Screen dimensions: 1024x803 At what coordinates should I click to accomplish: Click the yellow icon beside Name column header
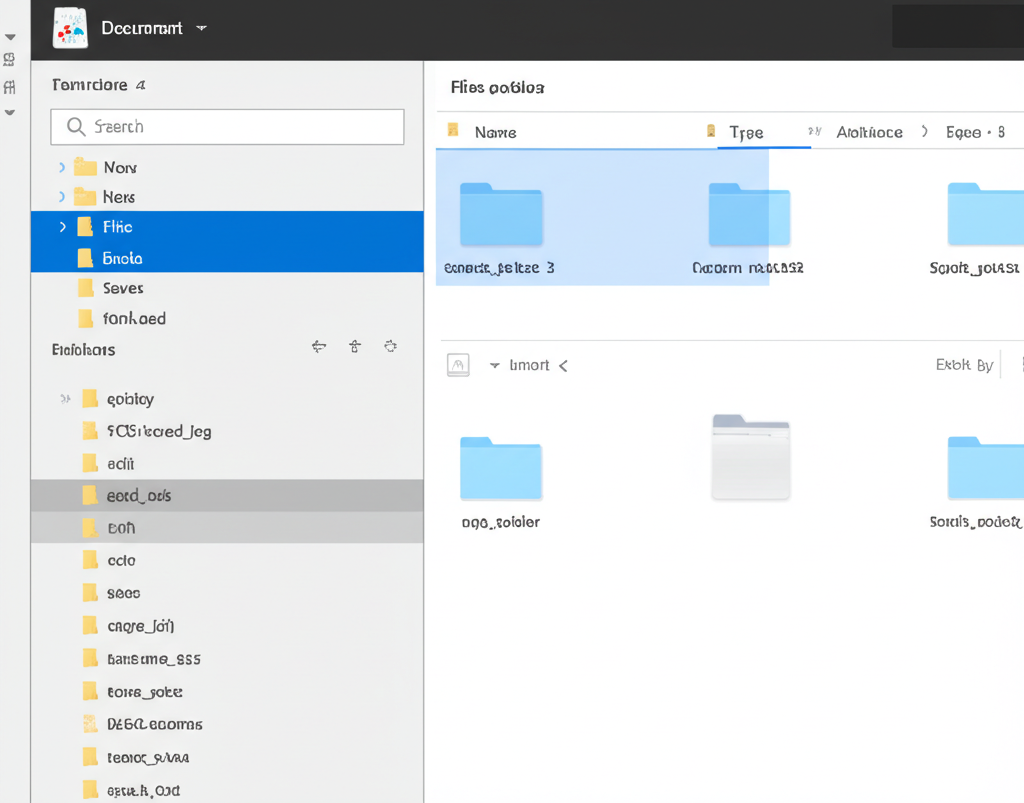[x=454, y=131]
